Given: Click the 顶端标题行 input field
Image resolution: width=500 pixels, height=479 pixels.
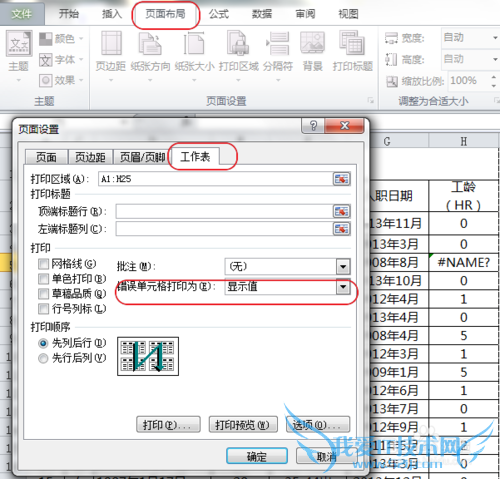Looking at the screenshot, I should pyautogui.click(x=224, y=211).
